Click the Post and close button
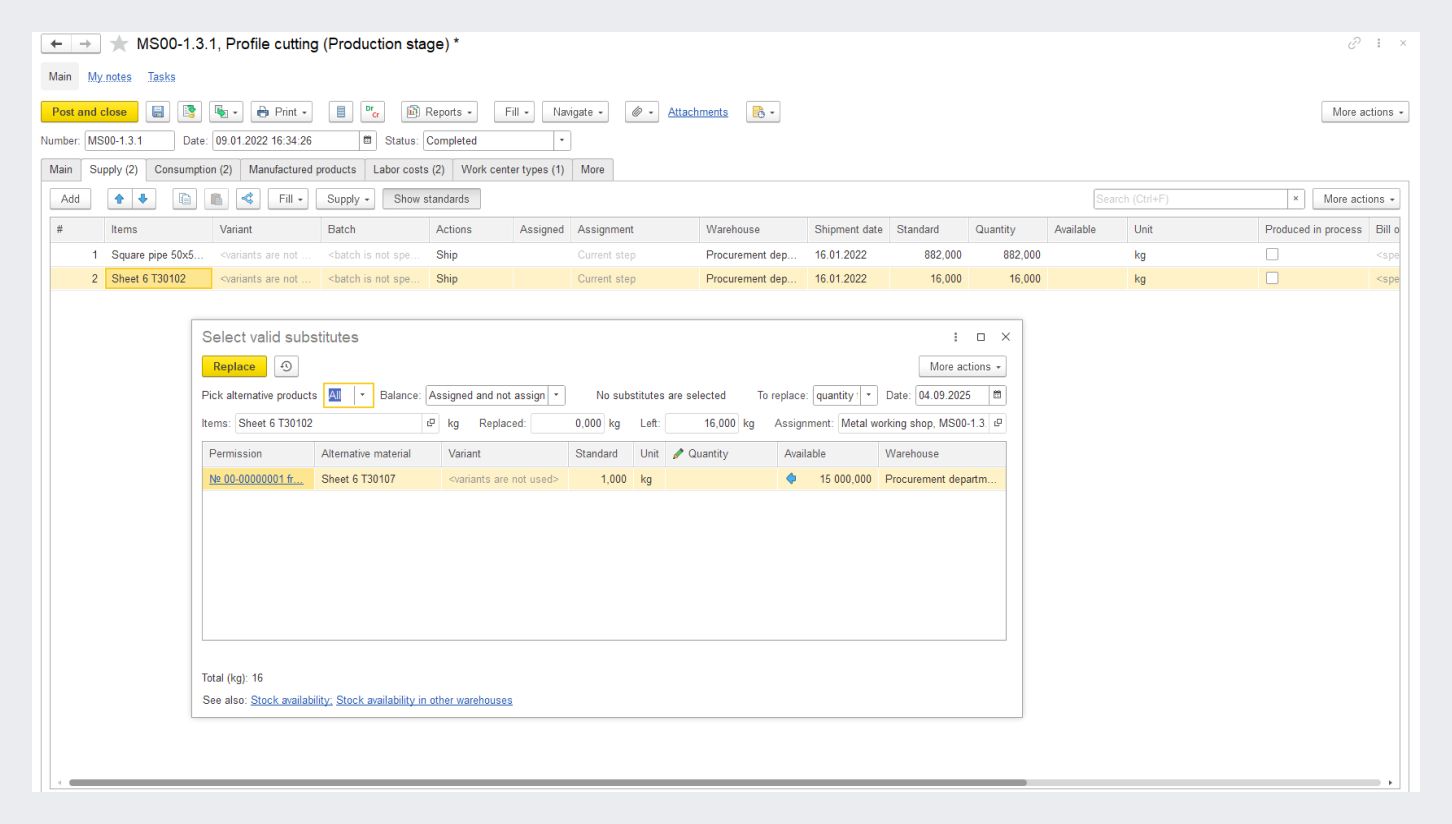 click(x=89, y=112)
